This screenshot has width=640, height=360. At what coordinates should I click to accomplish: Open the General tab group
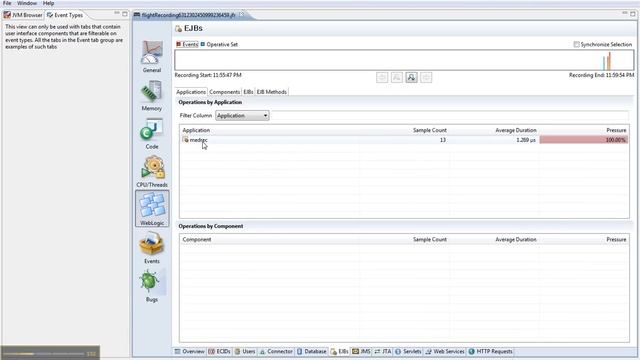coord(152,57)
